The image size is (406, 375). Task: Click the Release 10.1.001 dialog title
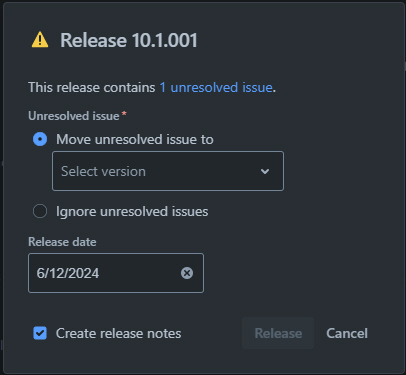(x=129, y=40)
